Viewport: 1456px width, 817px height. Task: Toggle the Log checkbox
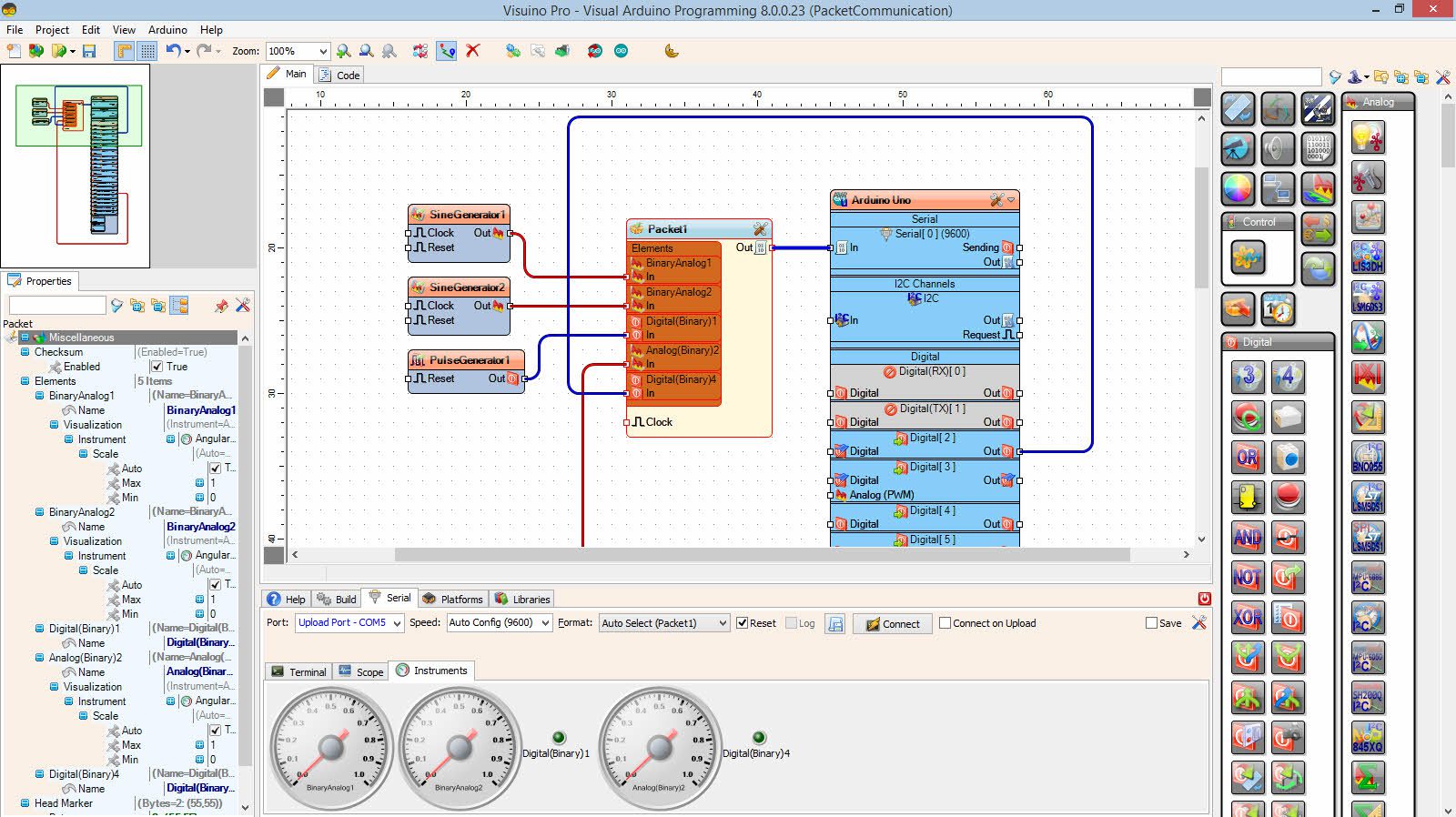coord(791,623)
